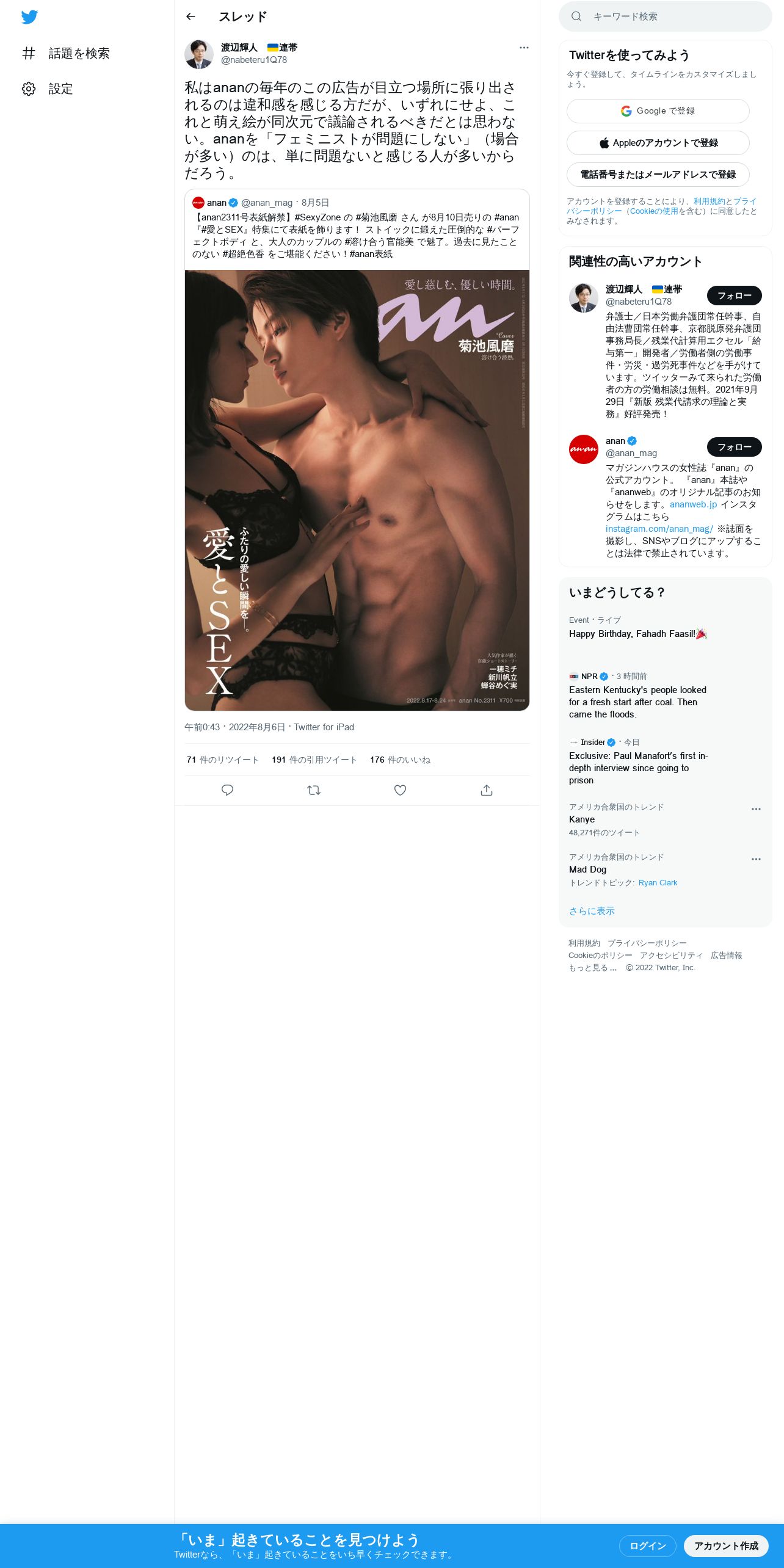Viewport: 784px width, 1568px height.
Task: Open the tweet's three-dot more menu
Action: (524, 48)
